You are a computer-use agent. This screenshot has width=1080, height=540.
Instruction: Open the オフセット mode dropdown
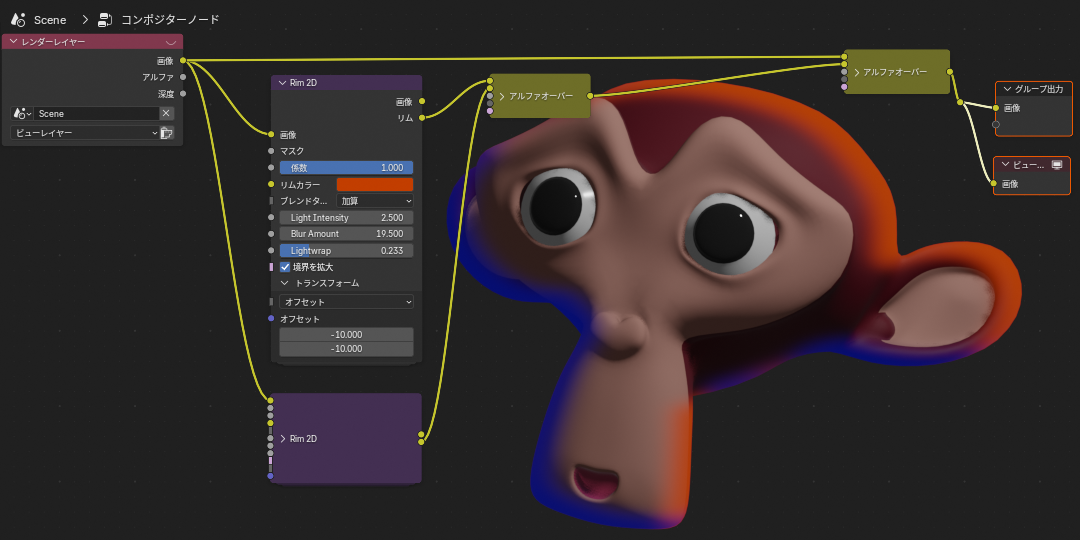pyautogui.click(x=346, y=302)
